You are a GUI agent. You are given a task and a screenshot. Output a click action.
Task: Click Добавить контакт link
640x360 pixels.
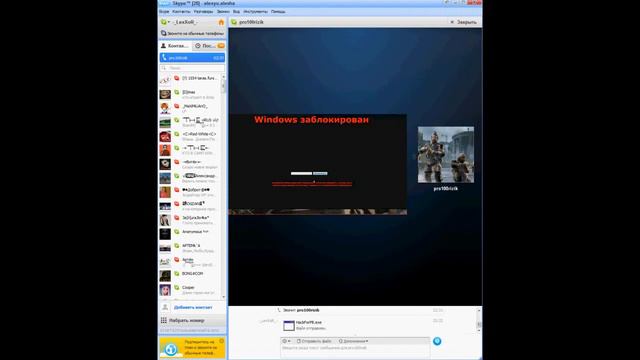[193, 307]
